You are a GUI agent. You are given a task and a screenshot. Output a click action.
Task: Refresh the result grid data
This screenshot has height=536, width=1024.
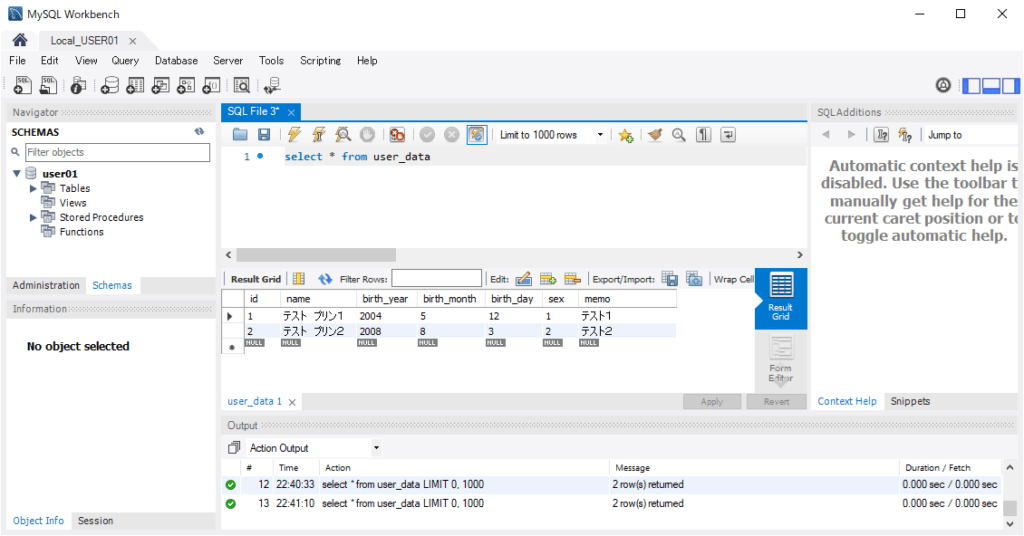[x=325, y=279]
